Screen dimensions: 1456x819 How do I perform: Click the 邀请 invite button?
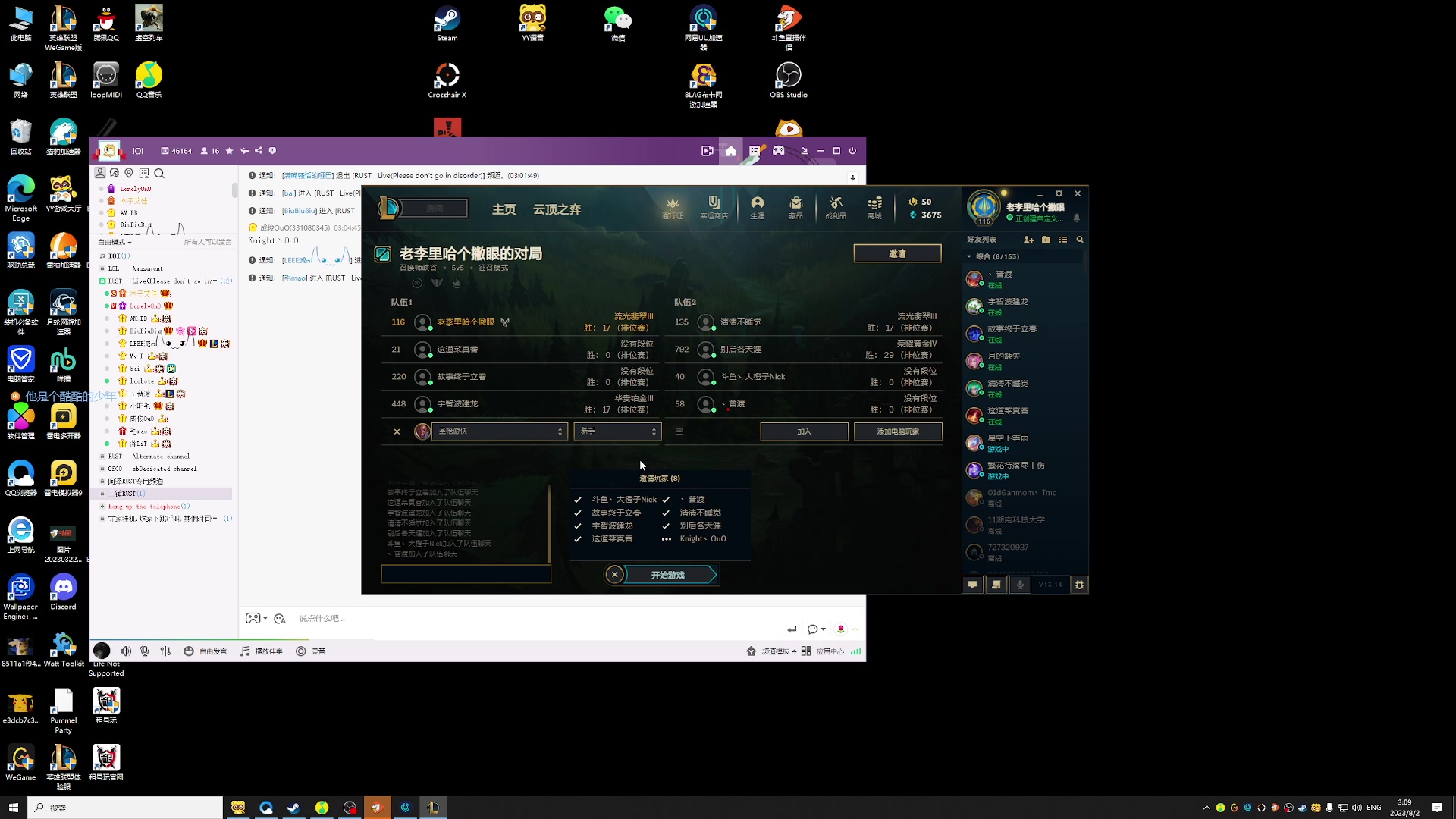click(x=897, y=253)
